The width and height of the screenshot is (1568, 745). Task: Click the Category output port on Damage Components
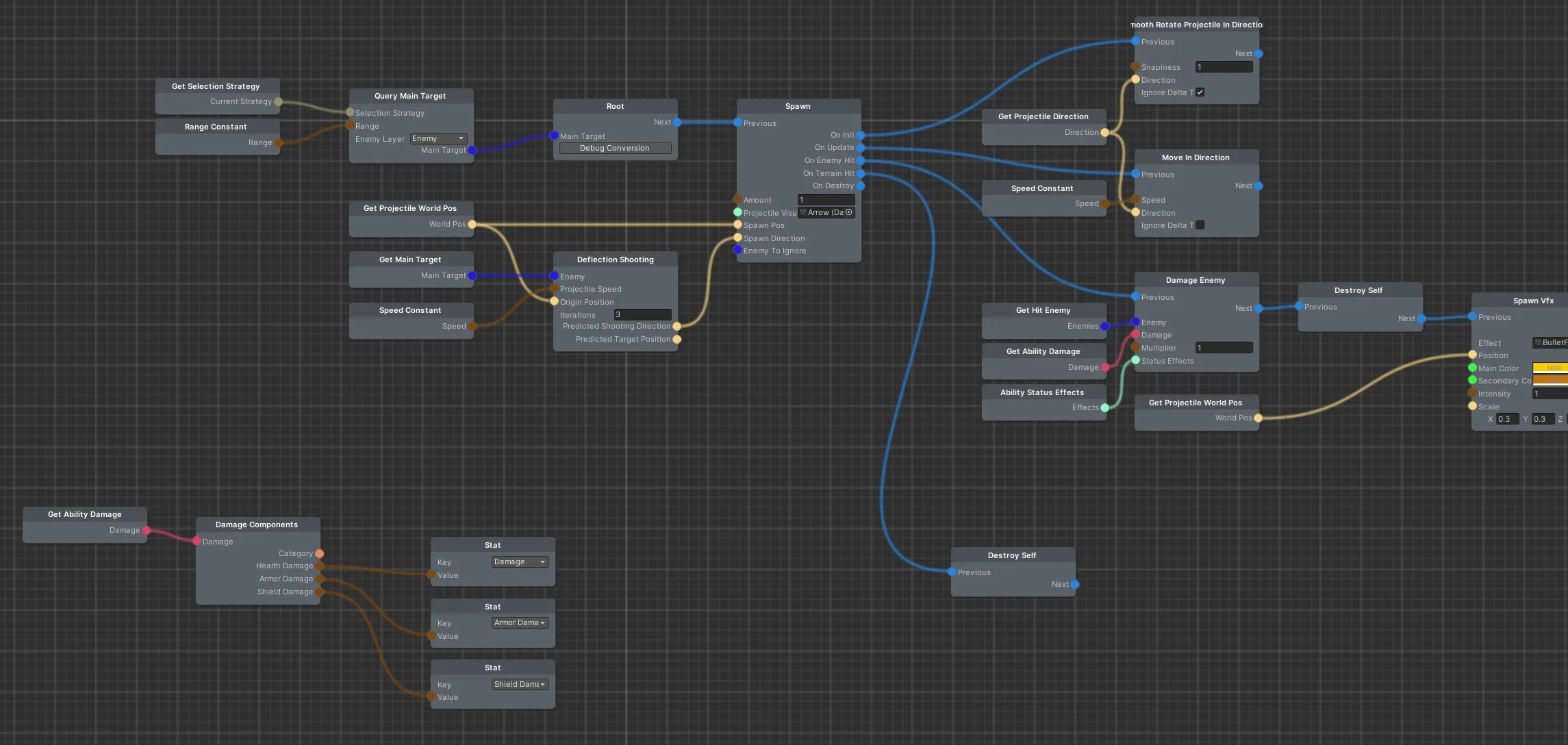[320, 553]
